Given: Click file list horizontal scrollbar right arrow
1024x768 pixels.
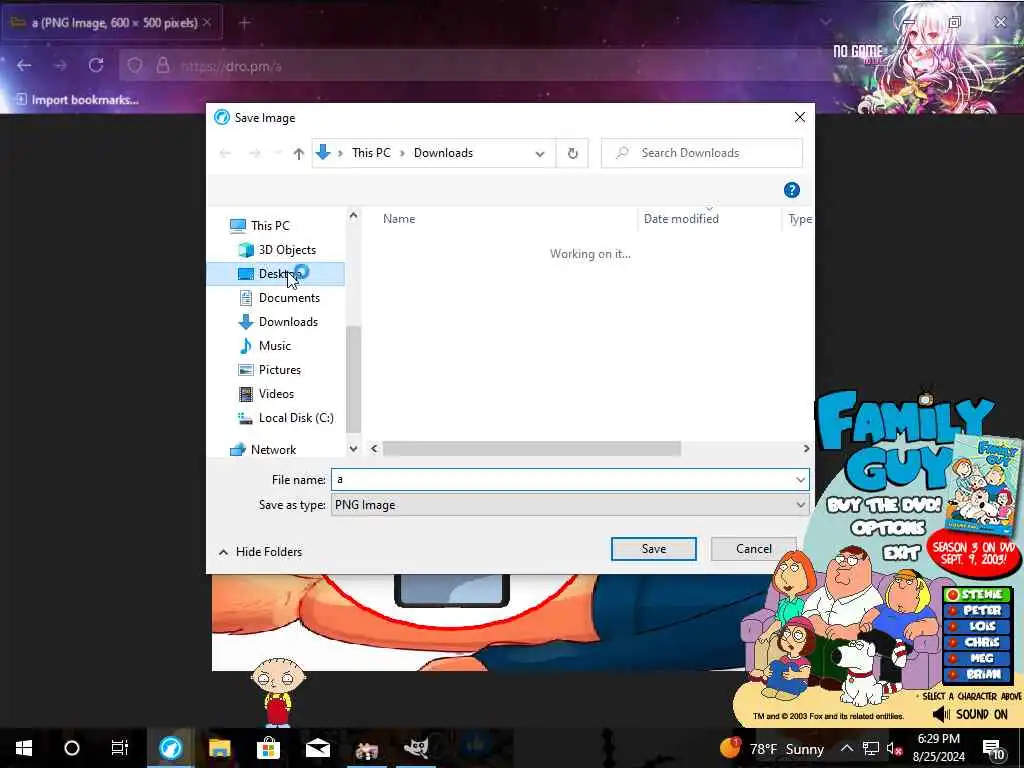Looking at the screenshot, I should pos(806,449).
